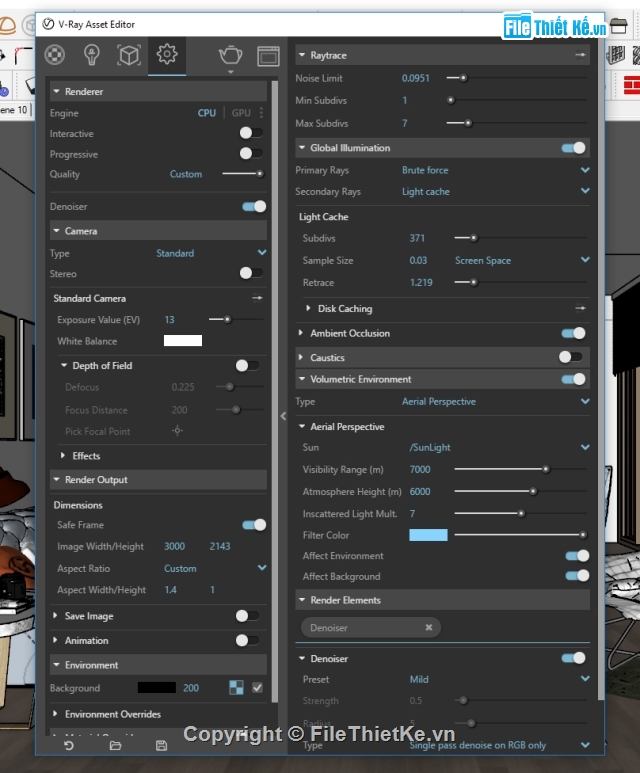Viewport: 640px width, 773px height.
Task: Click the Pick Focal Point crosshair icon
Action: click(178, 430)
